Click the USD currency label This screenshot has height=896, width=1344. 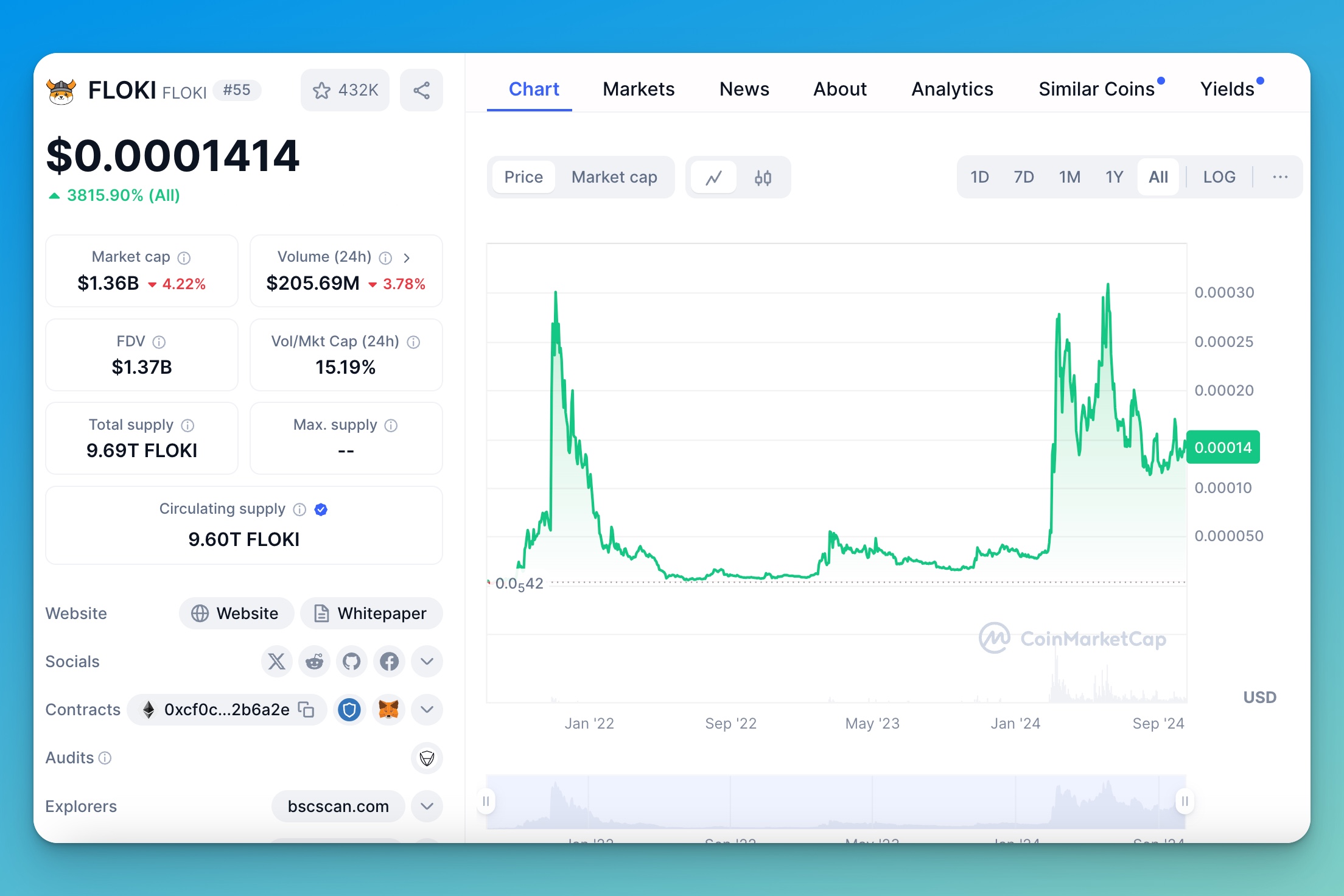tap(1259, 698)
